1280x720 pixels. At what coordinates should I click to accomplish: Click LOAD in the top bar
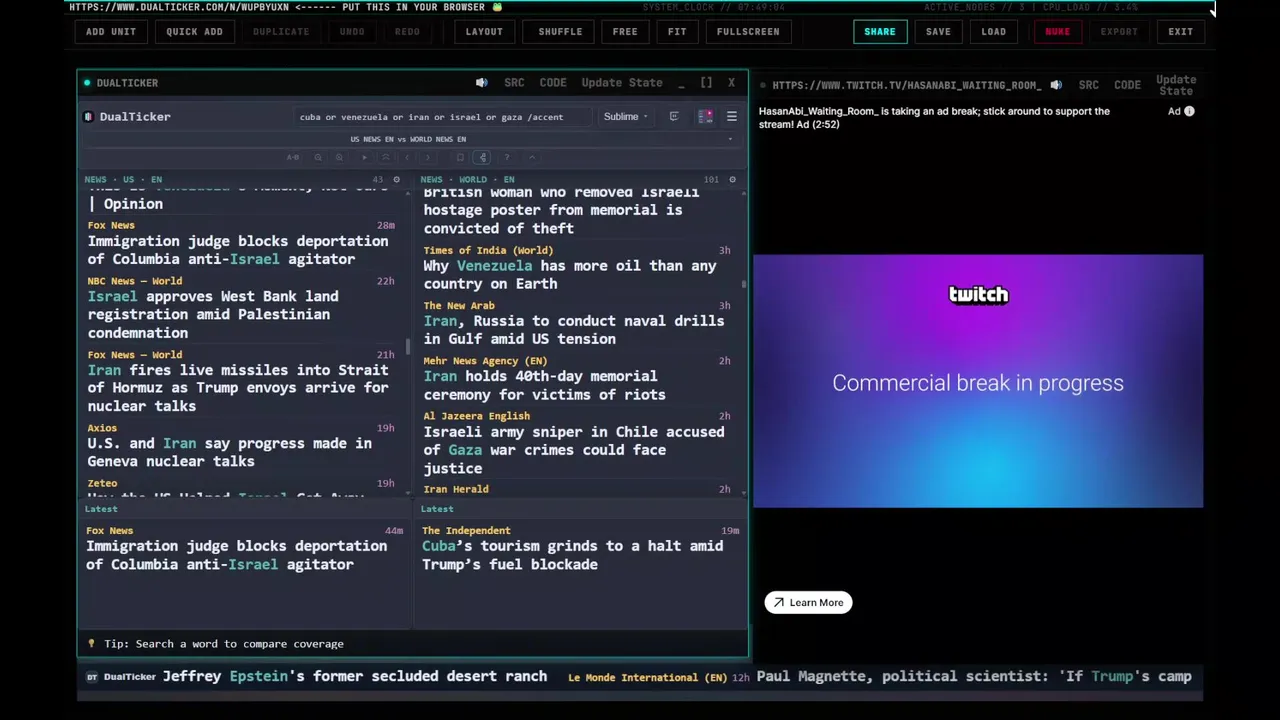pyautogui.click(x=994, y=31)
